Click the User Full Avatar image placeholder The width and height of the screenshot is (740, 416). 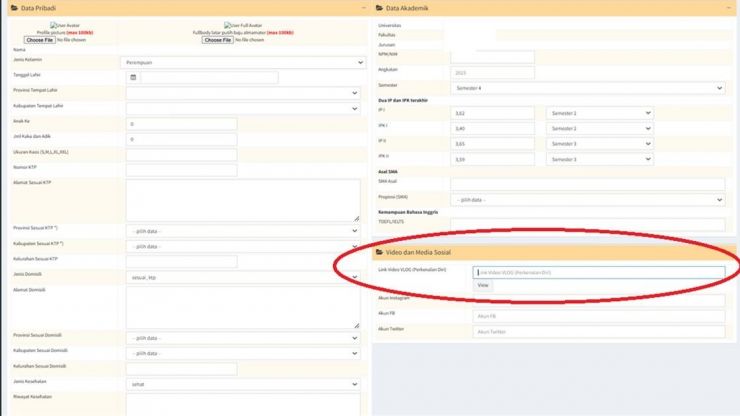pos(243,25)
